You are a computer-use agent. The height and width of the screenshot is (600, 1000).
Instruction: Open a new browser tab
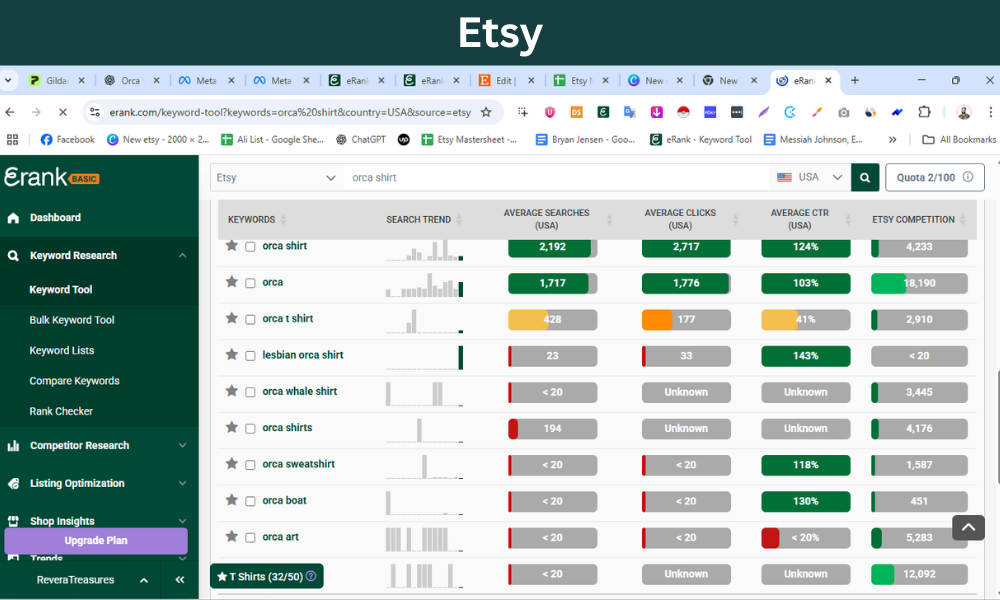tap(855, 80)
